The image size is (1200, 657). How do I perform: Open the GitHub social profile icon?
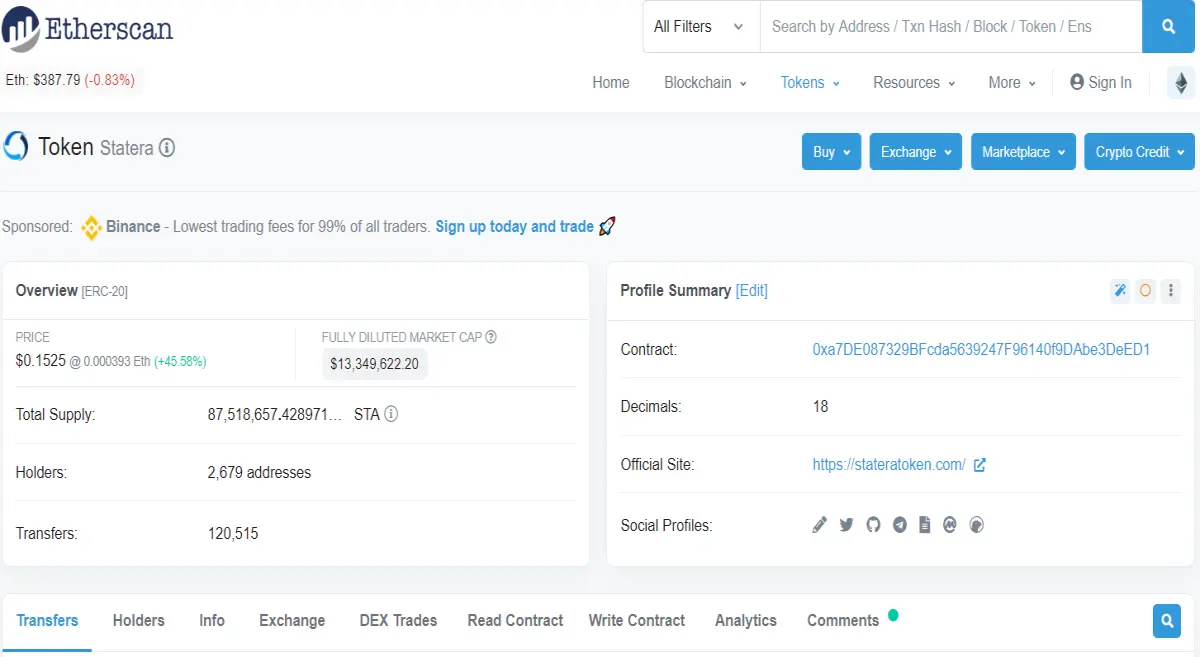point(873,524)
